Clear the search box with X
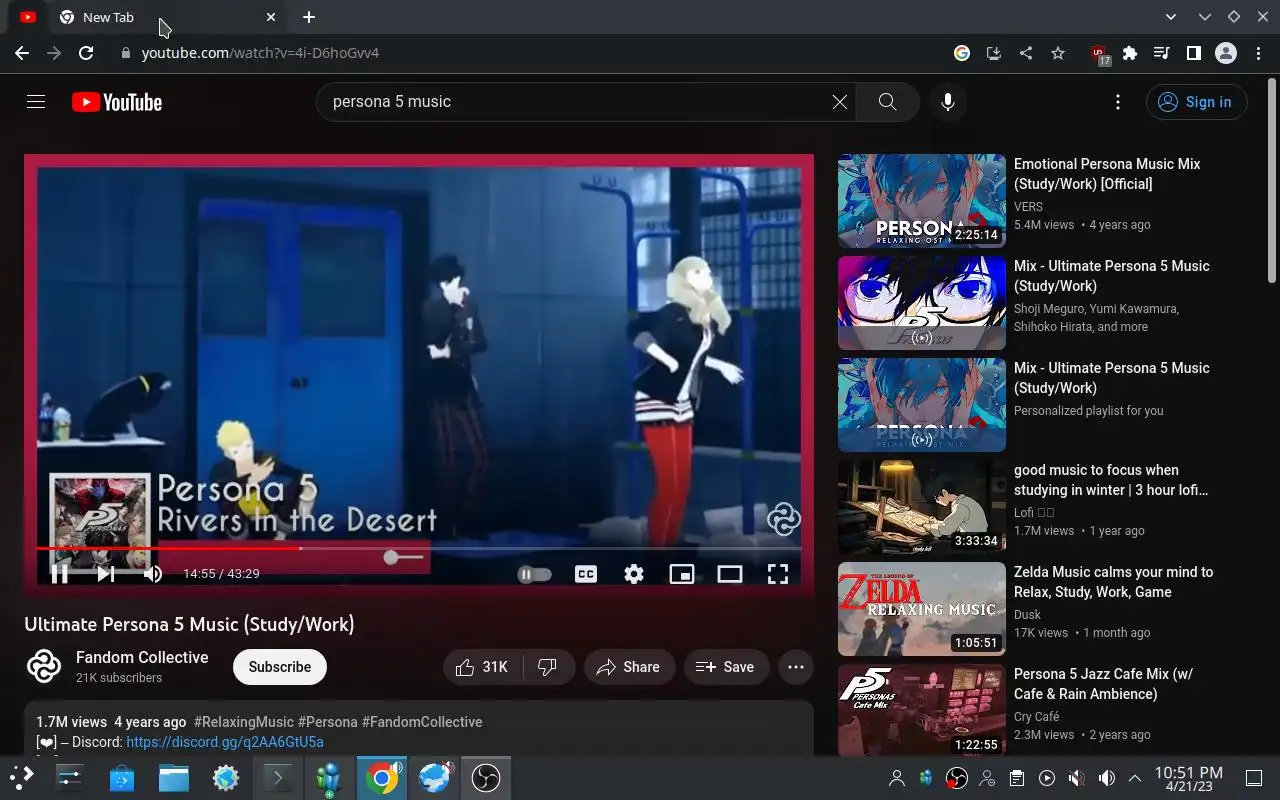This screenshot has height=800, width=1280. pyautogui.click(x=840, y=102)
